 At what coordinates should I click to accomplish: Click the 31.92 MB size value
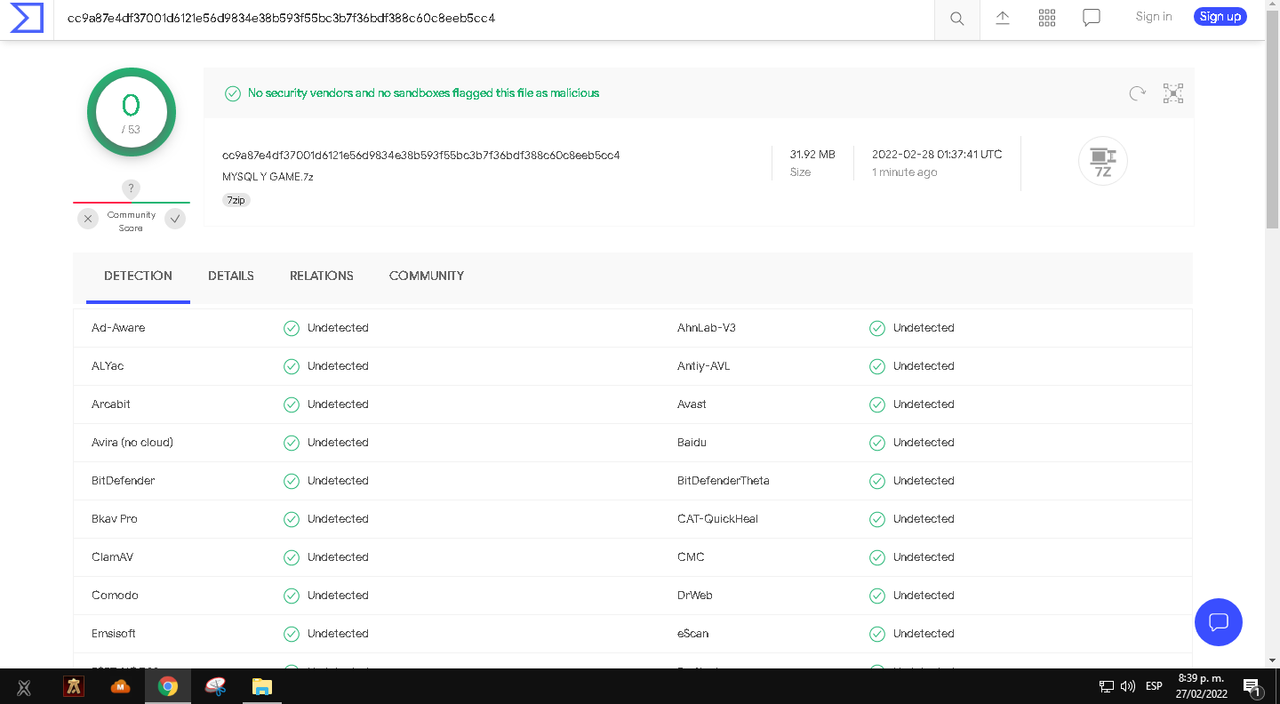(812, 155)
